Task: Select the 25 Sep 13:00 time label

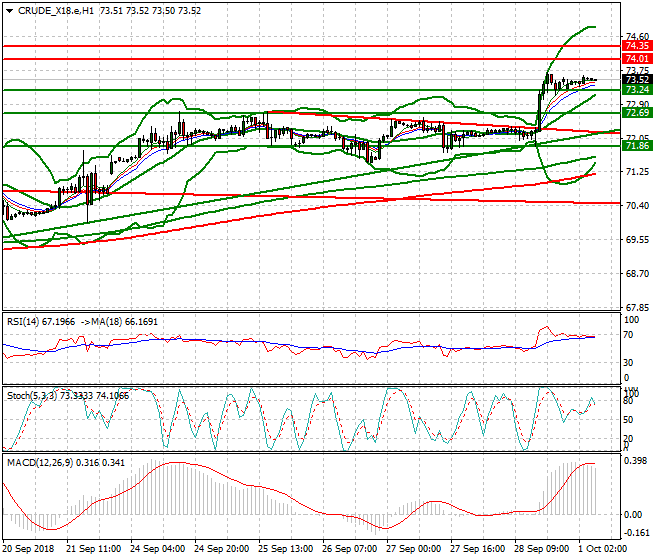Action: tap(285, 549)
